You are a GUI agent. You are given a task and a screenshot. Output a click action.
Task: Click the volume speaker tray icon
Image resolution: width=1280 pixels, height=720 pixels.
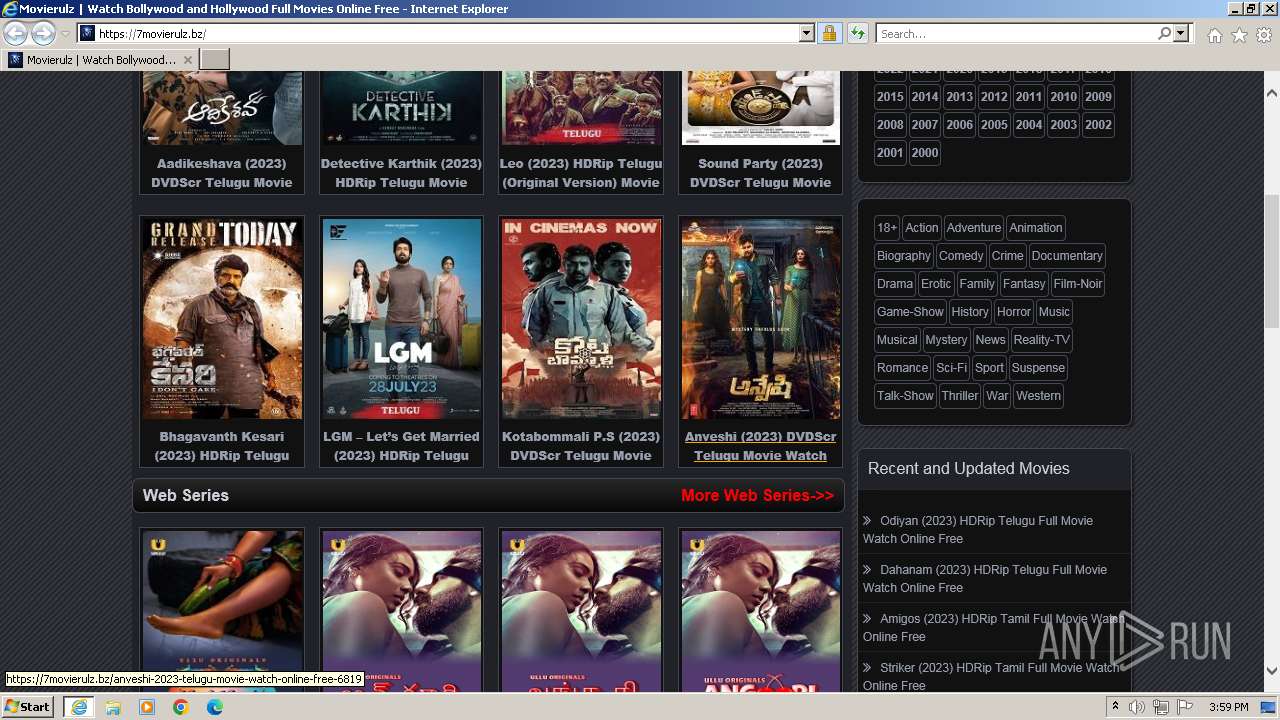pos(1137,707)
